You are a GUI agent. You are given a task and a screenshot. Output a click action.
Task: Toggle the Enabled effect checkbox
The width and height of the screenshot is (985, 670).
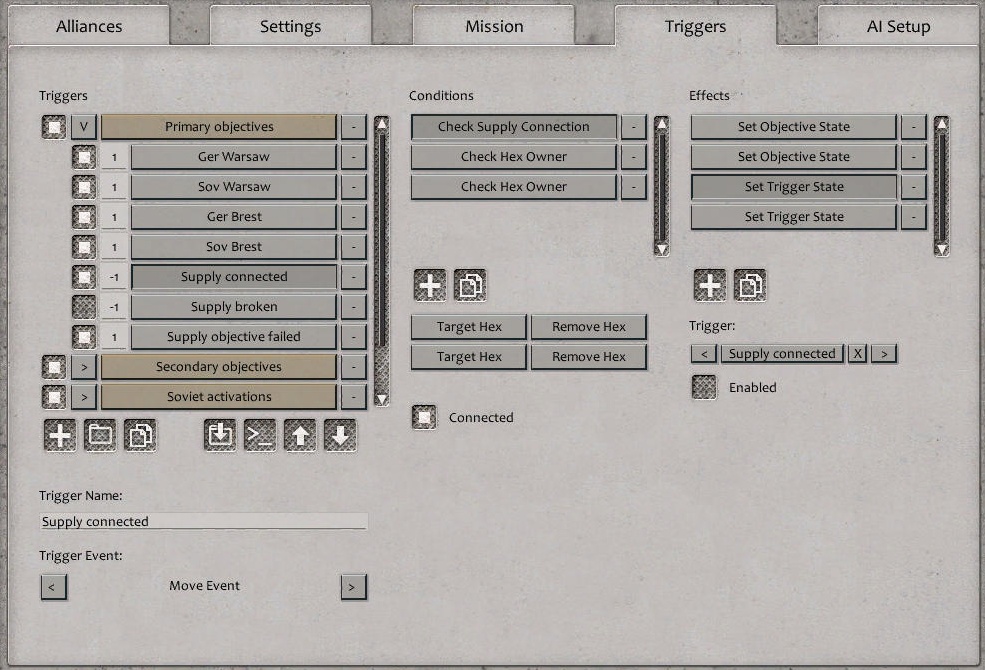pos(704,387)
